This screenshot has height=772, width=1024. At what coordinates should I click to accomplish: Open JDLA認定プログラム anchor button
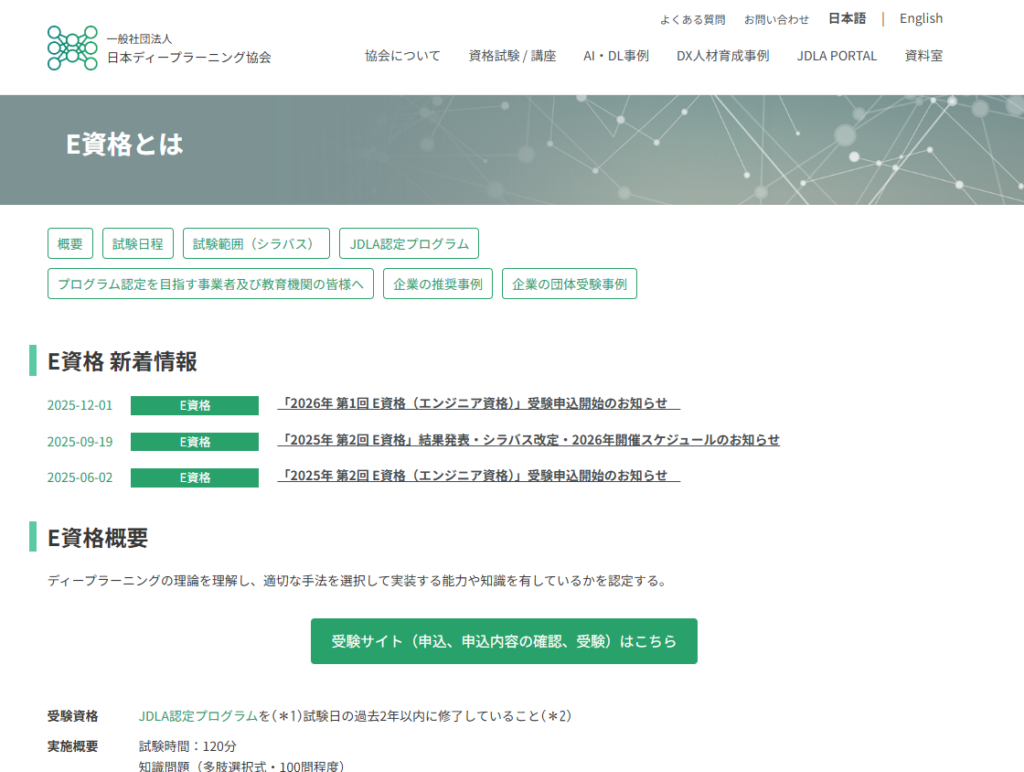pyautogui.click(x=409, y=244)
